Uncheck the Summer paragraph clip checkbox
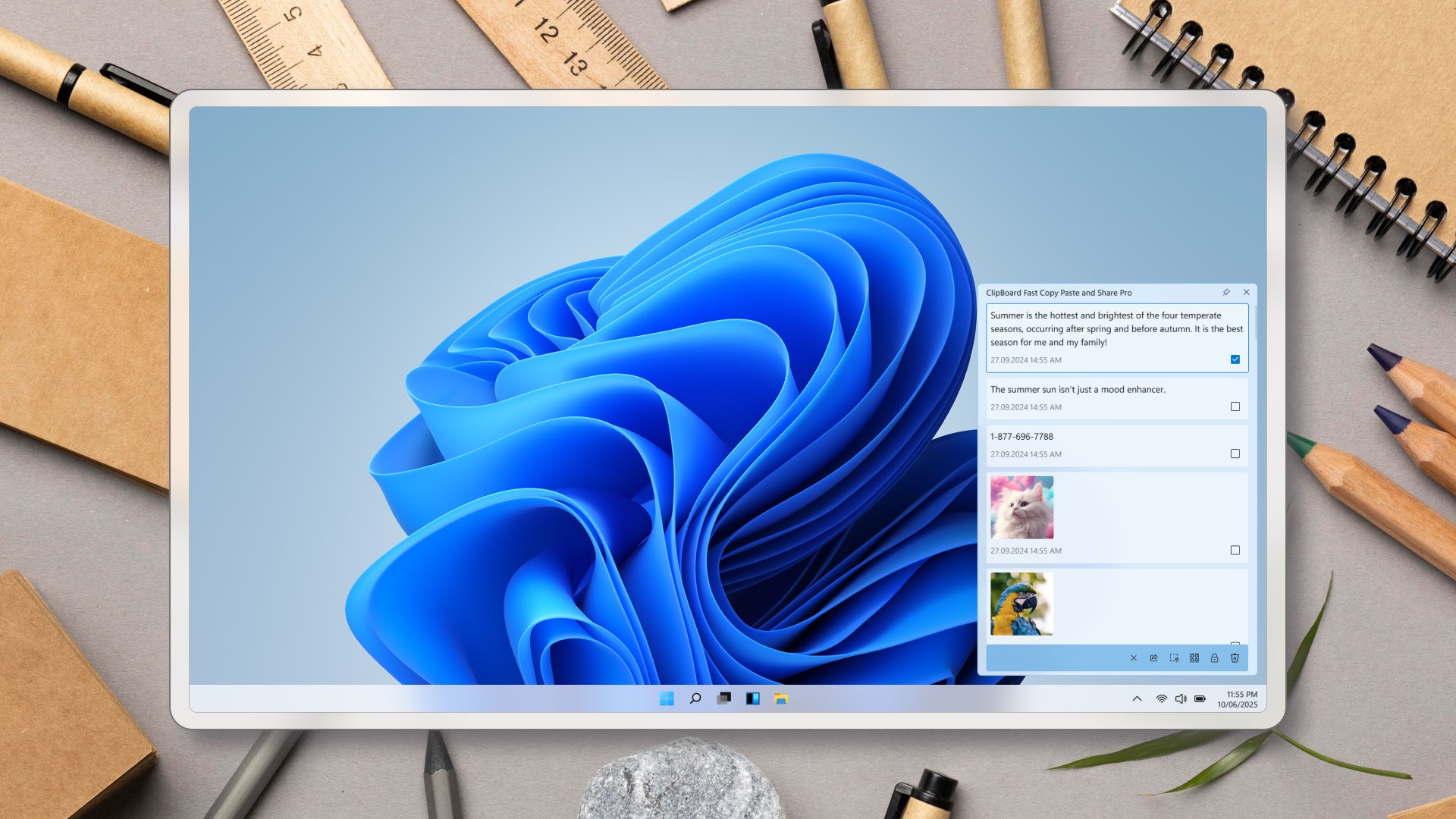 coord(1235,359)
